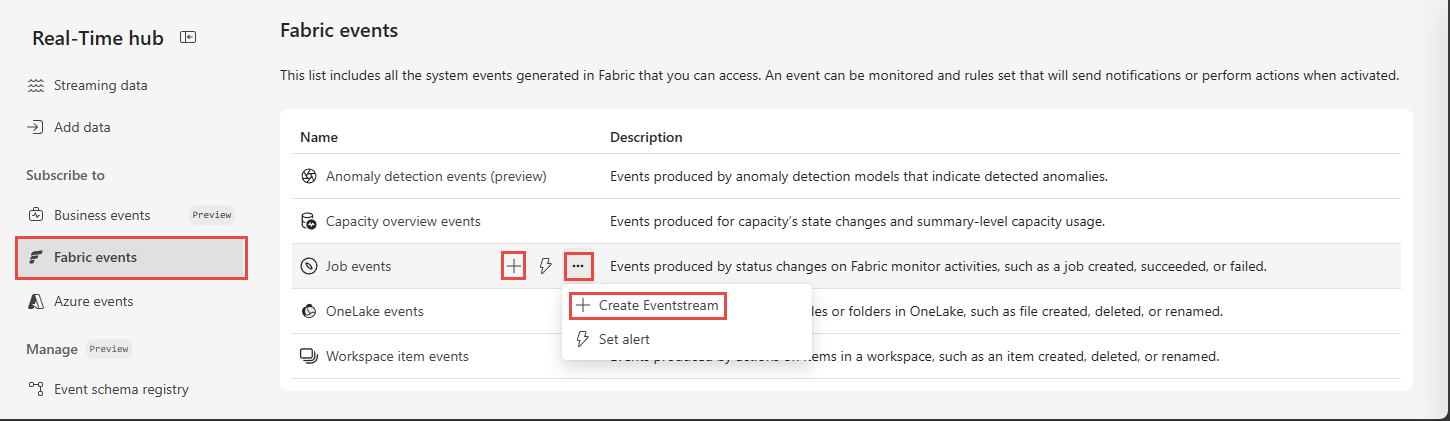Image resolution: width=1450 pixels, height=421 pixels.
Task: Click Anomaly detection events description text
Action: click(860, 176)
